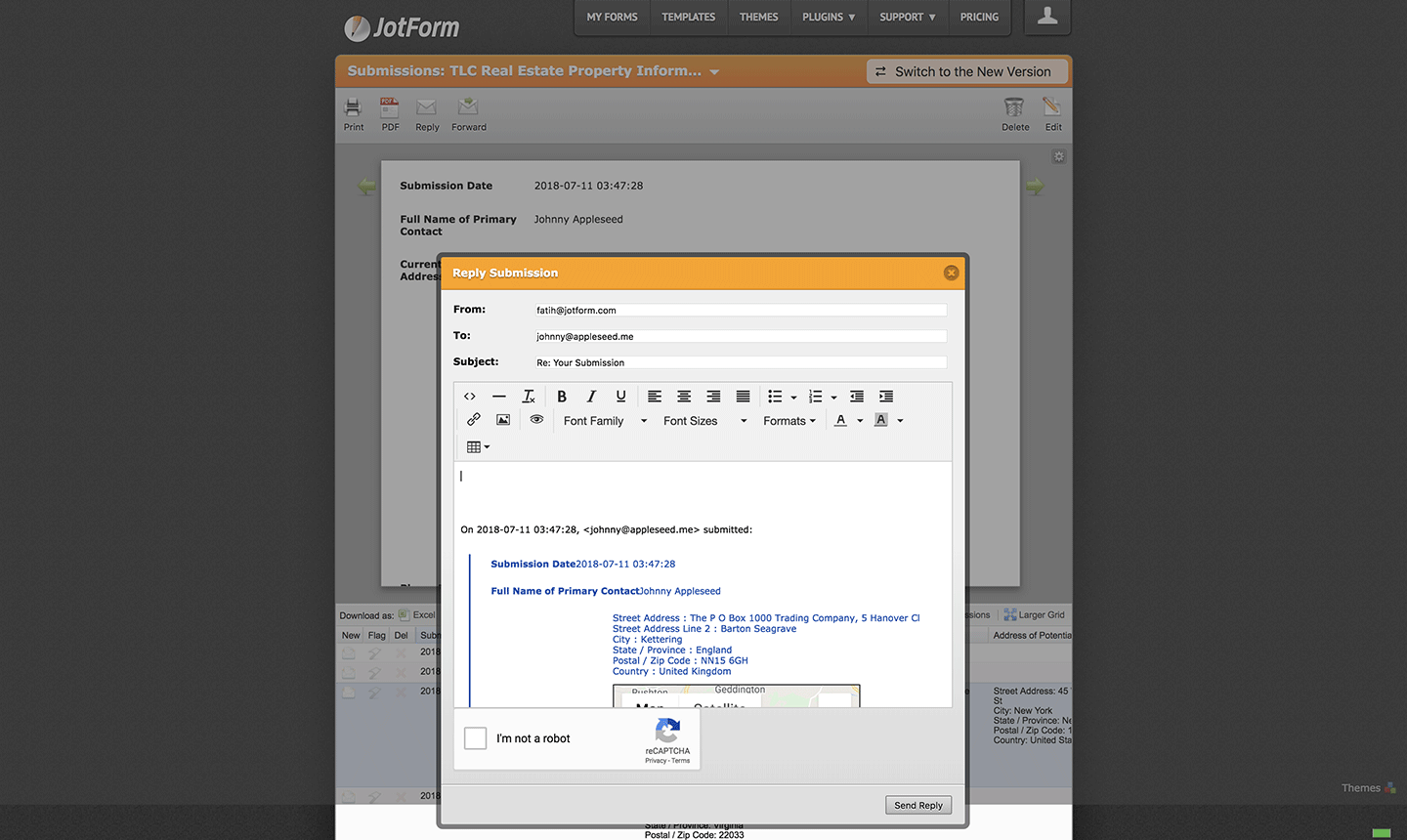Image resolution: width=1407 pixels, height=840 pixels.
Task: Decrease indent in reply editor
Action: 857,397
